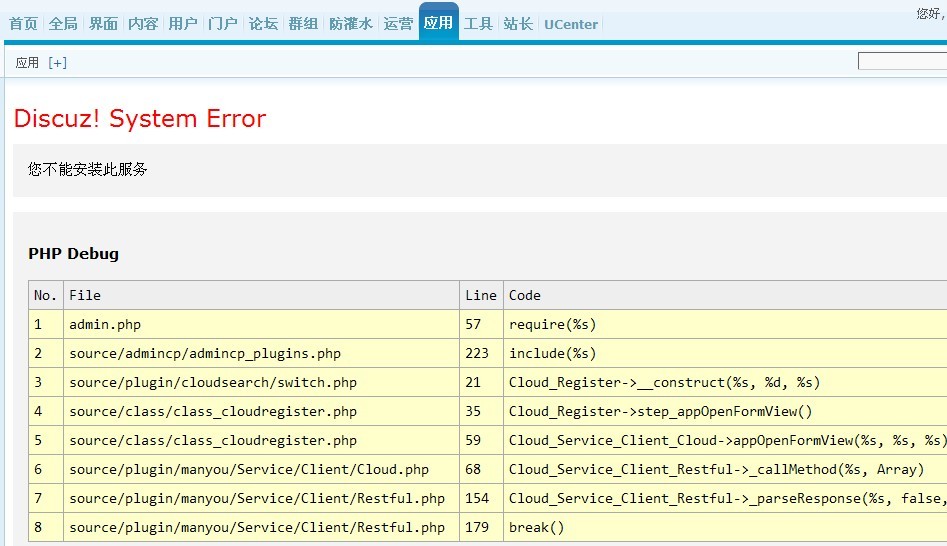This screenshot has width=947, height=546.
Task: Select source/plugin/cloudsearch/switch.php cell
Action: pyautogui.click(x=262, y=382)
